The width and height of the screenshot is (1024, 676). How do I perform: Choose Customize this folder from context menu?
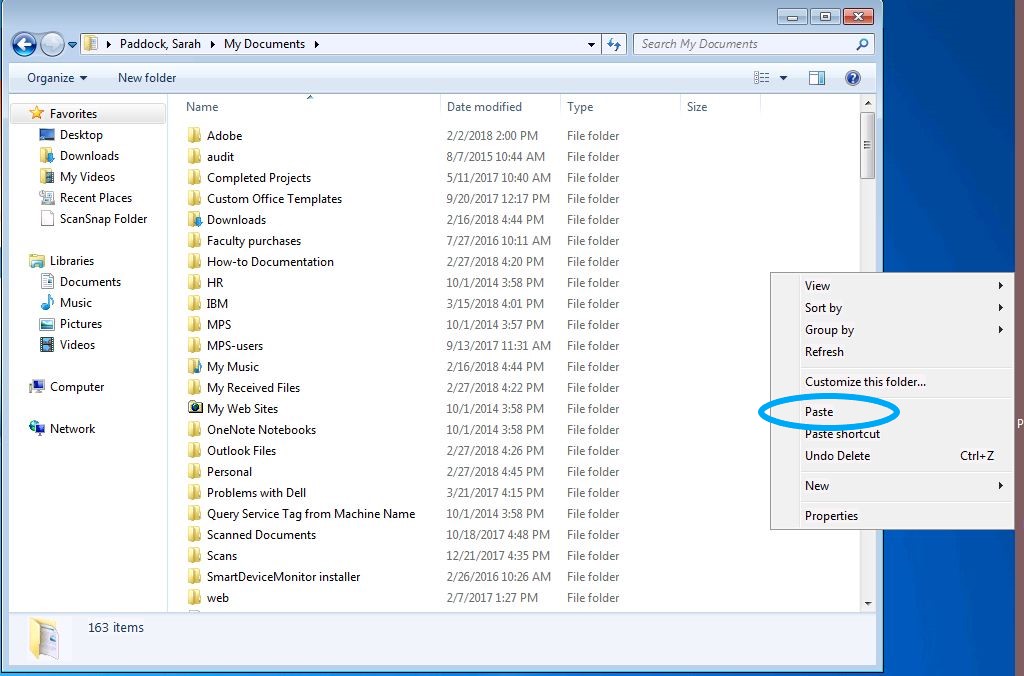tap(891, 381)
